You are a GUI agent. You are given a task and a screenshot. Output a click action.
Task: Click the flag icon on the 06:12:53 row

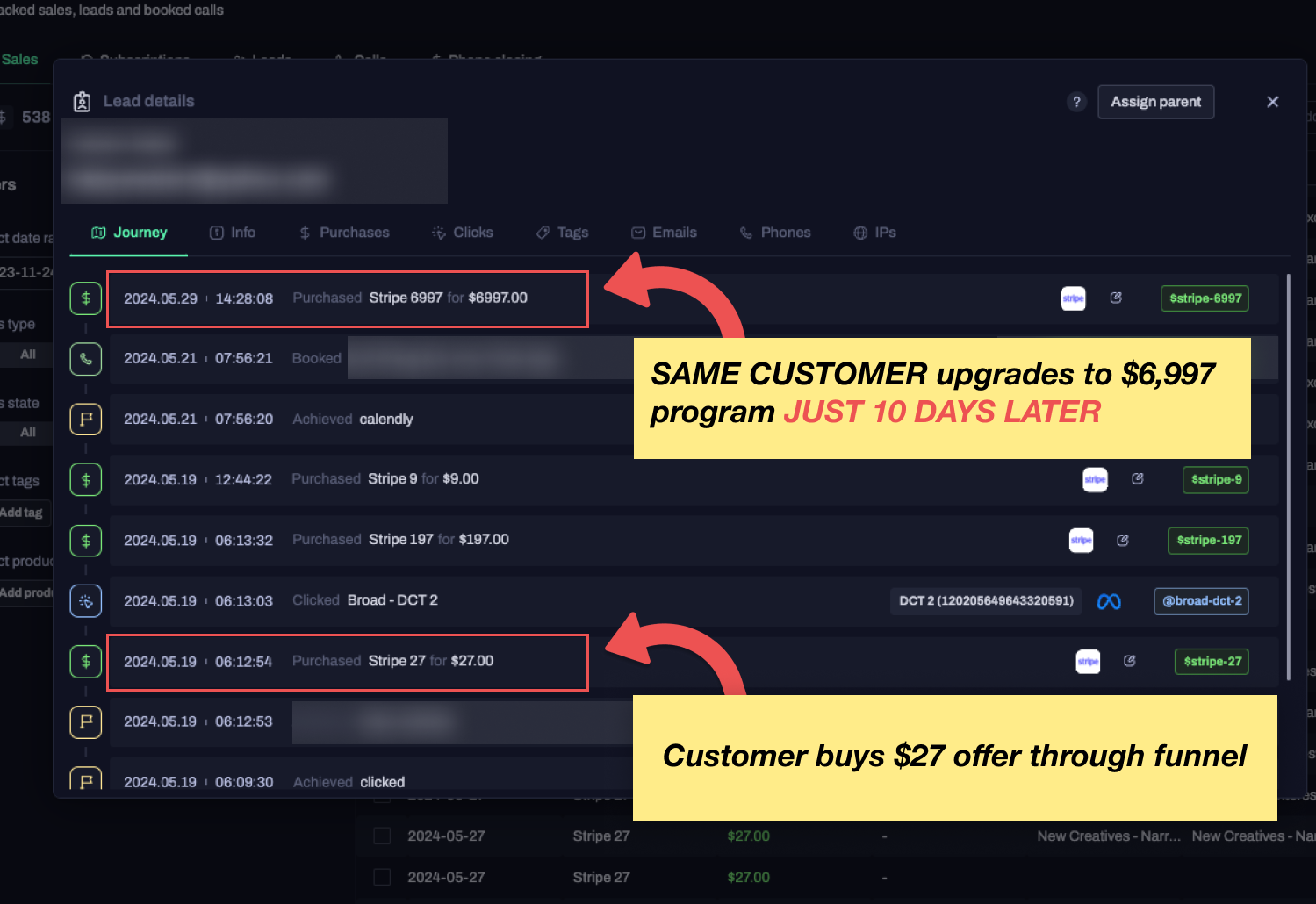click(x=86, y=722)
